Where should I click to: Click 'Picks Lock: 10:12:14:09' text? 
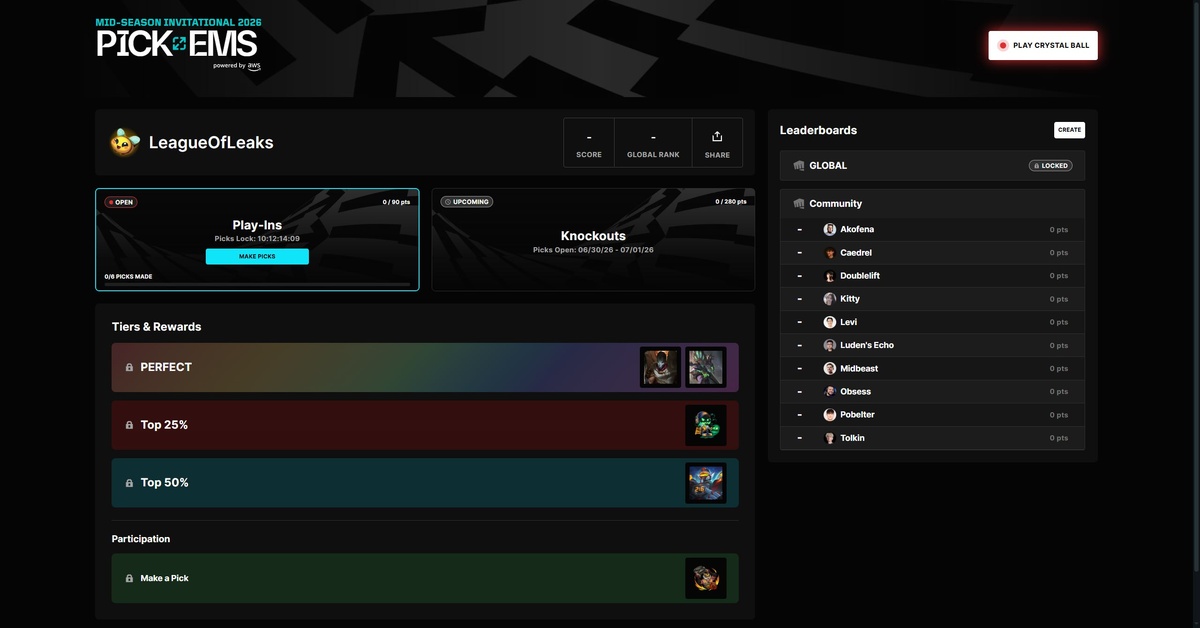[x=257, y=239]
